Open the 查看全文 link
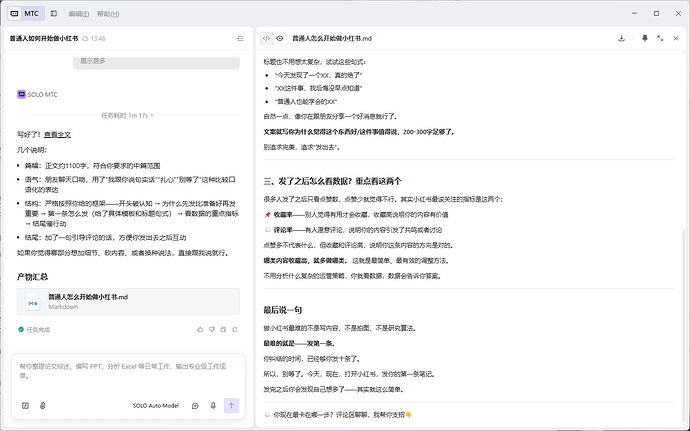The image size is (690, 431). coord(57,135)
